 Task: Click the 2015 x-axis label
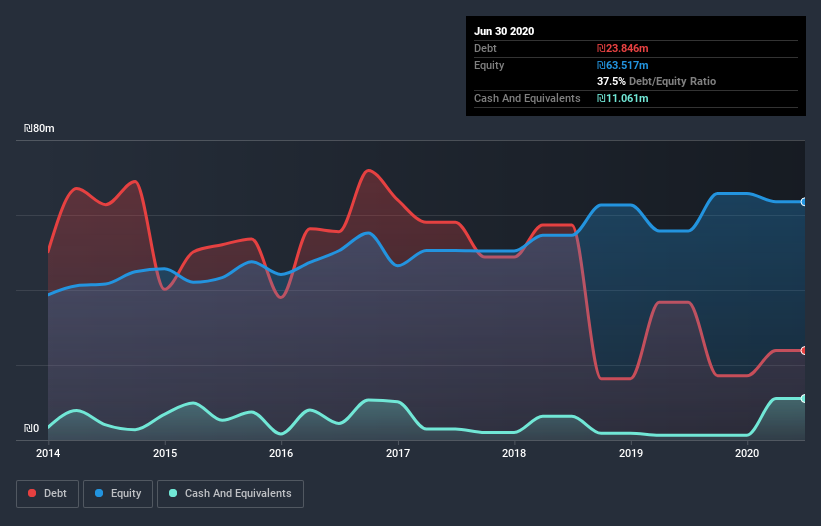pos(165,453)
